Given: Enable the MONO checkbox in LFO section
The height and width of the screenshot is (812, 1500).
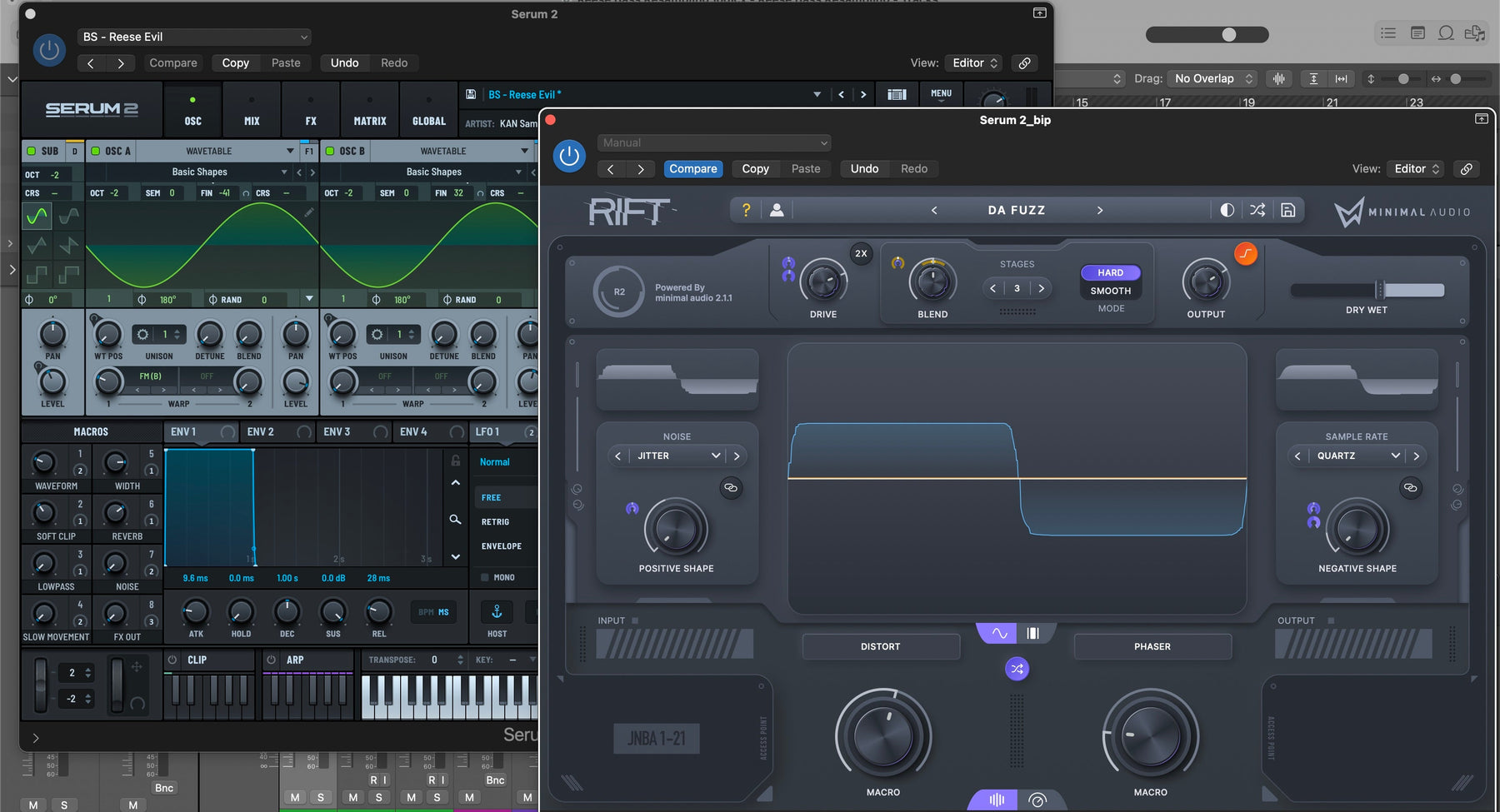Looking at the screenshot, I should click(x=484, y=577).
